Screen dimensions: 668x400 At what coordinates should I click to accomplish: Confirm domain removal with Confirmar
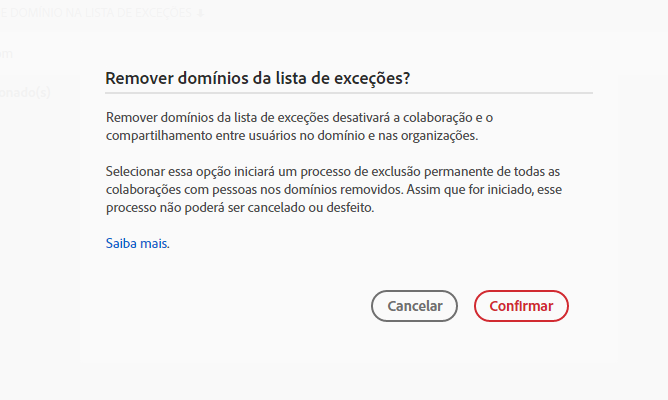(521, 306)
